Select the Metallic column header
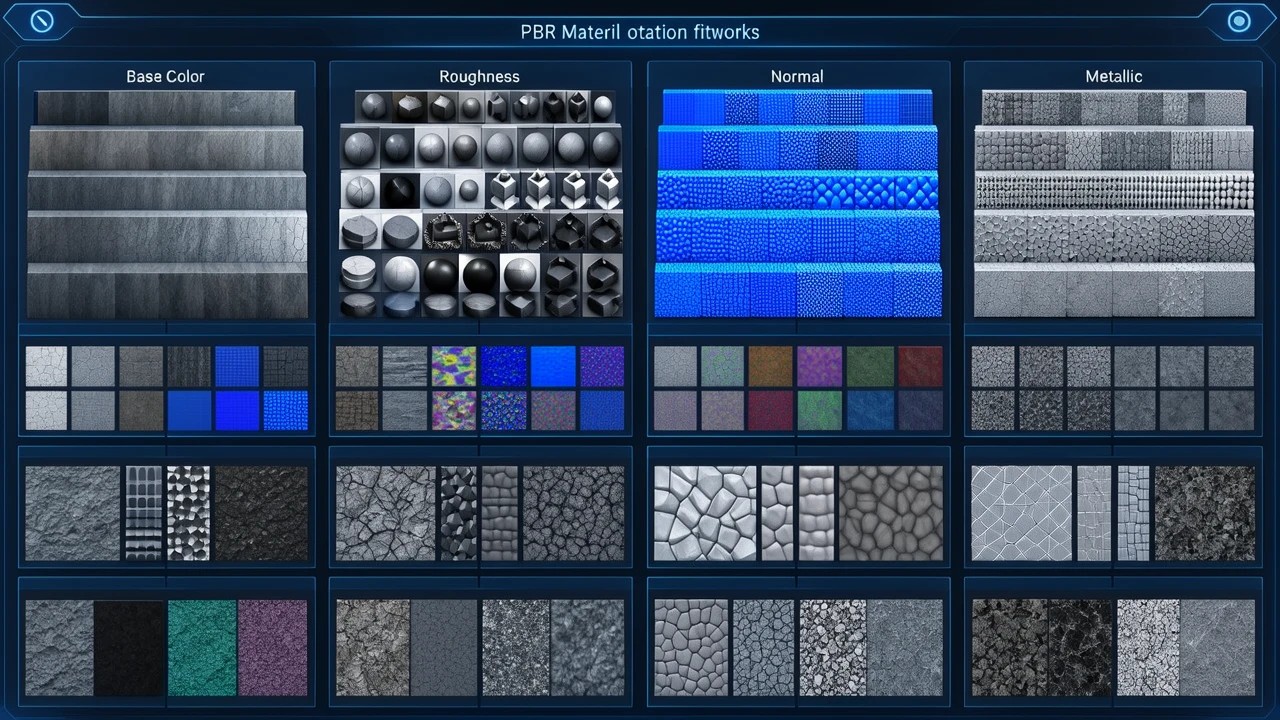 1113,76
